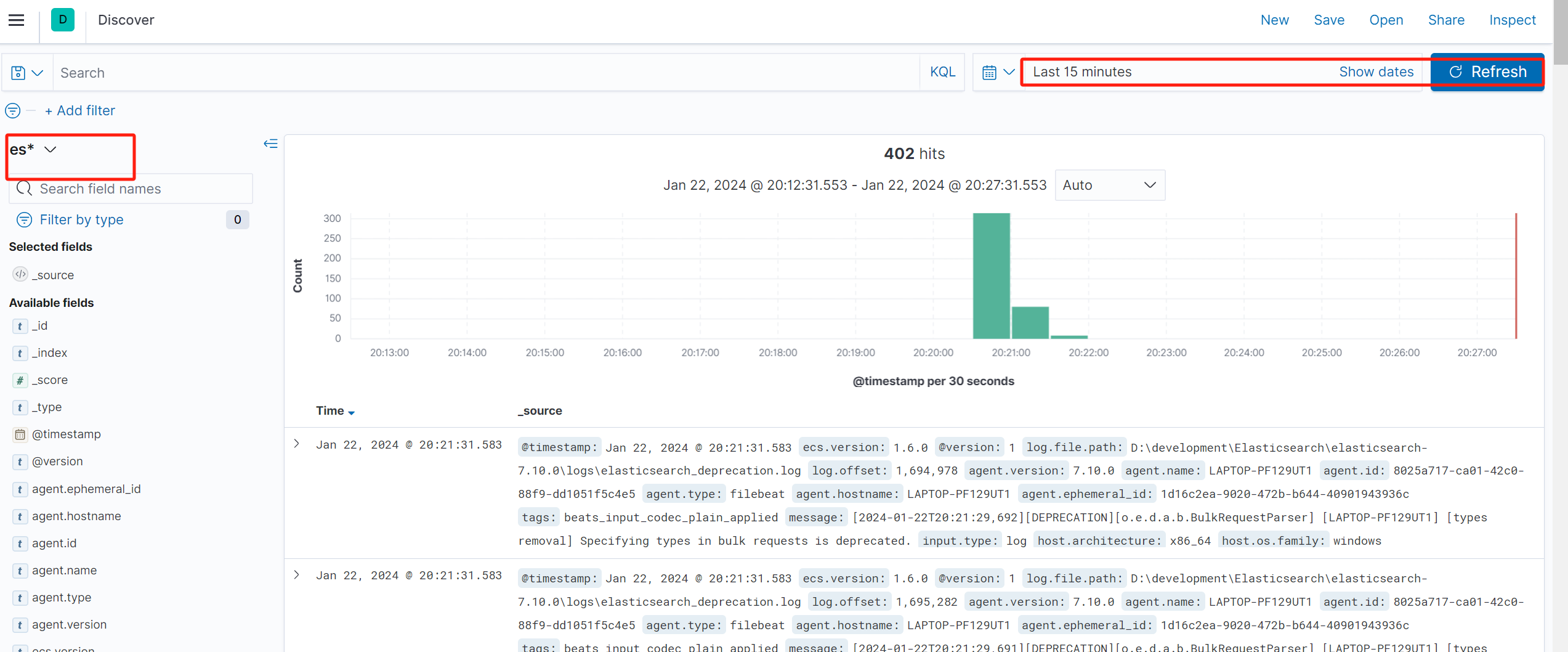Switch query language via KQL button
Screen dimensions: 1568x652
pos(942,73)
